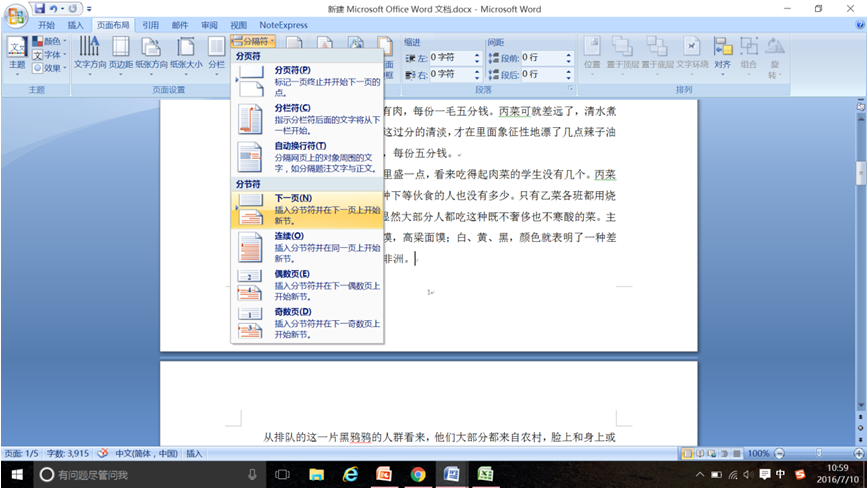Screen dimensions: 868x489
Task: Switch to outline view
Action: point(725,454)
